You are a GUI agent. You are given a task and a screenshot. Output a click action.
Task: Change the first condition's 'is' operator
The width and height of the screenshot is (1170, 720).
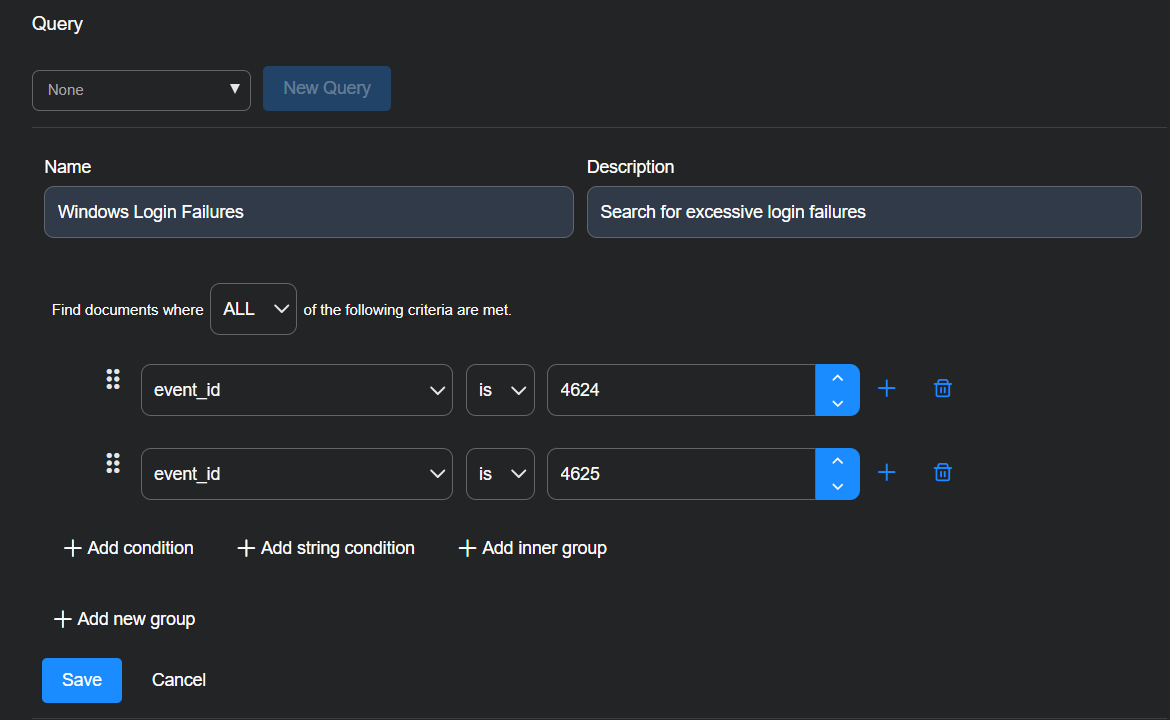[500, 390]
